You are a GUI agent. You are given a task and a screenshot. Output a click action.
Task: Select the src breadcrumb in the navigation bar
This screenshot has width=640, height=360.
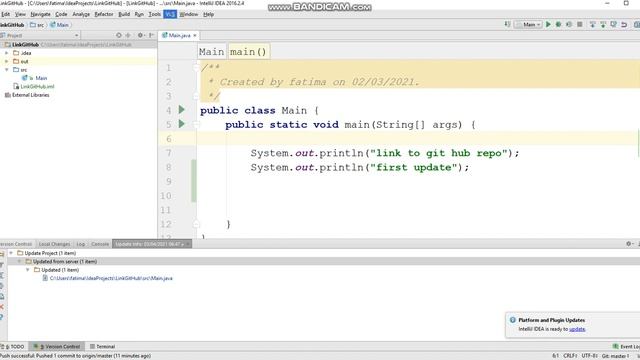[37, 25]
